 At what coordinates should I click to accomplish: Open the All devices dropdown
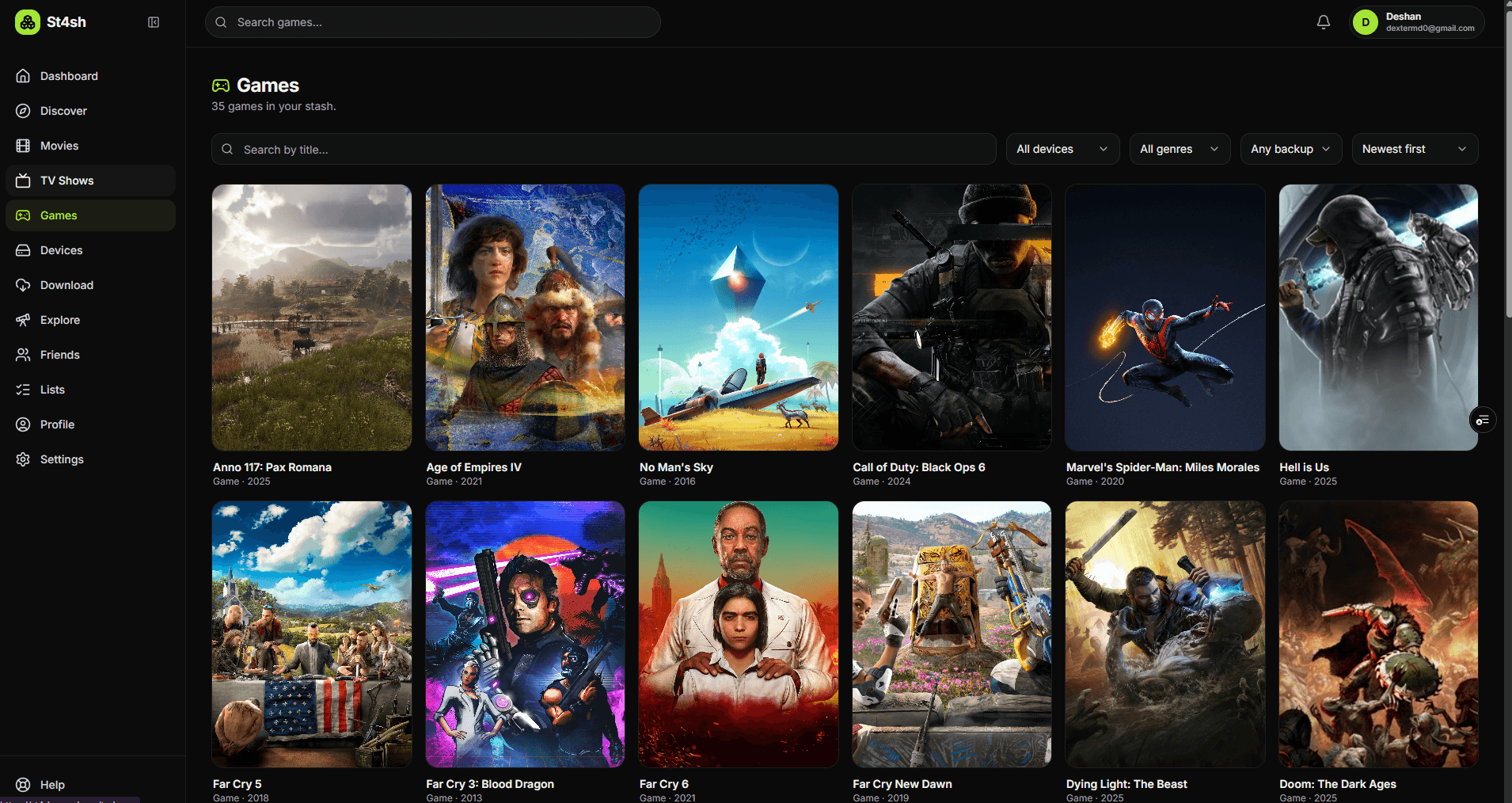point(1062,149)
